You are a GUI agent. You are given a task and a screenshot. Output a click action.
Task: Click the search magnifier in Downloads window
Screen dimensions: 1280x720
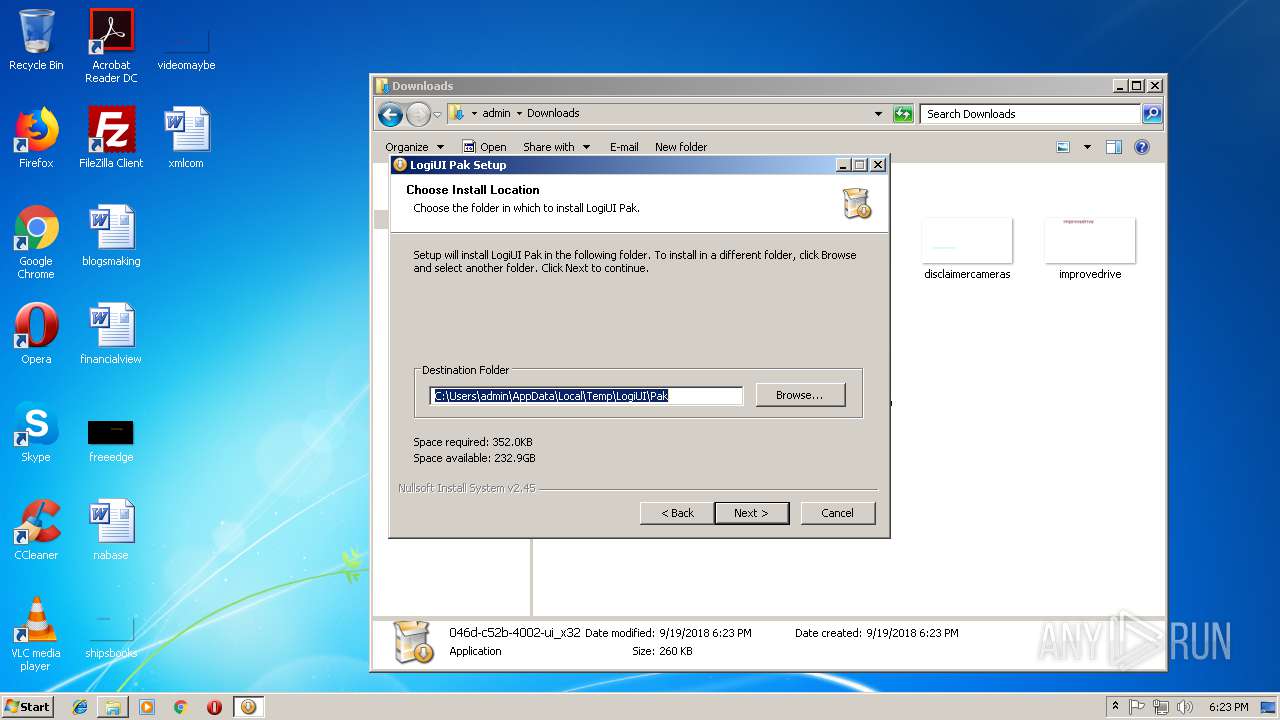[1152, 114]
